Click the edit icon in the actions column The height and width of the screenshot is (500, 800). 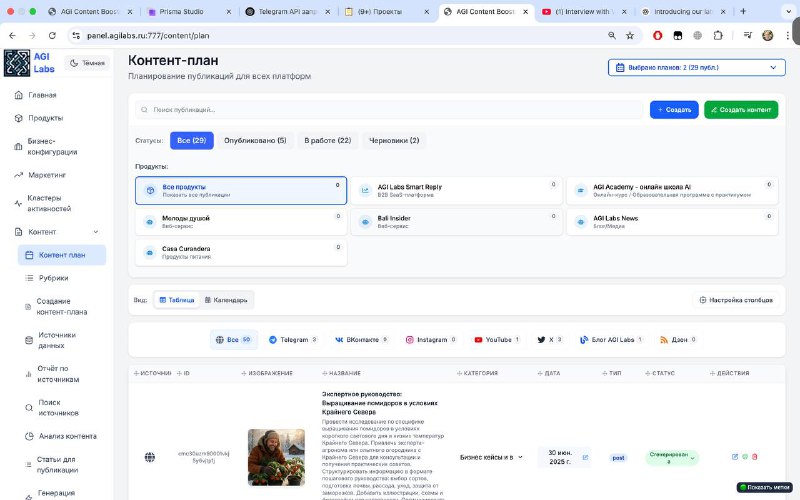click(735, 457)
